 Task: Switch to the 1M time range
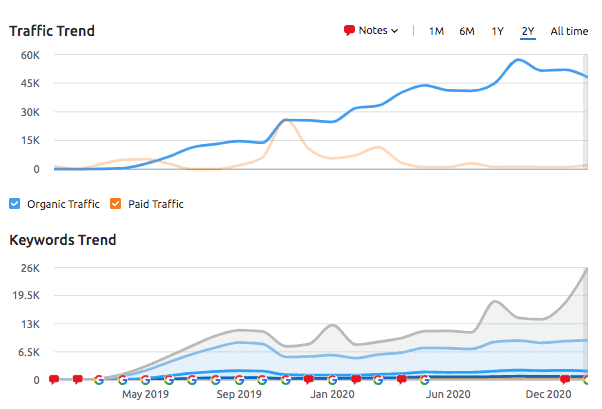pos(436,31)
